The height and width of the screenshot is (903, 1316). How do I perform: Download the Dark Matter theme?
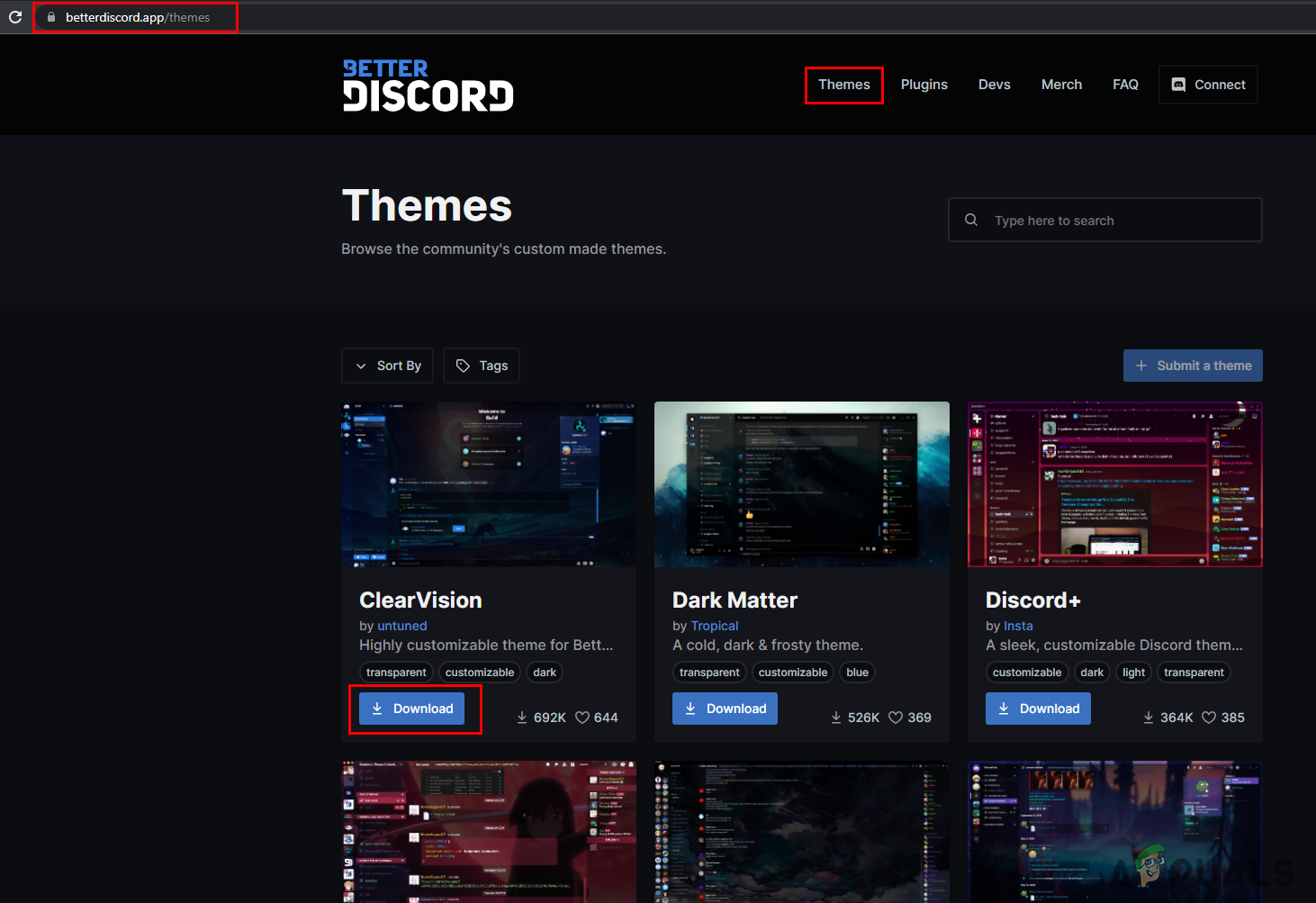(726, 709)
